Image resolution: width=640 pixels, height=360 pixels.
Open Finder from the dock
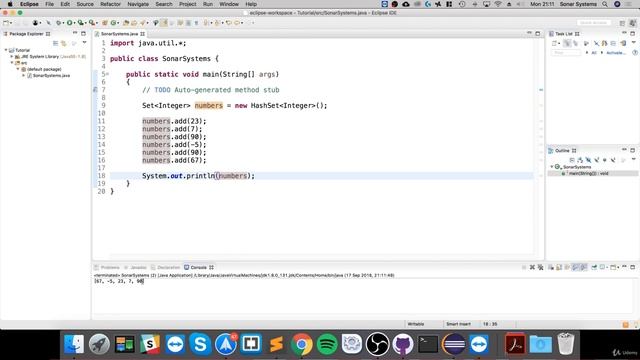point(74,344)
